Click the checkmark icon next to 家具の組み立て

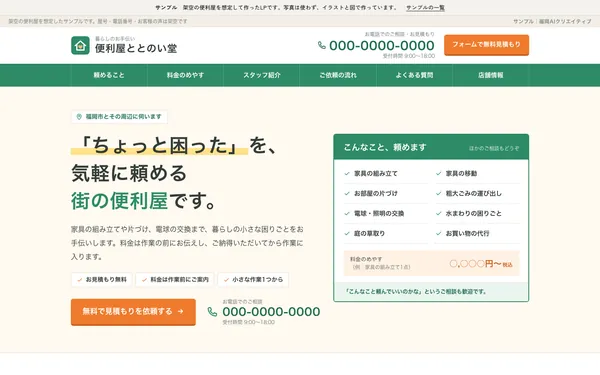pyautogui.click(x=347, y=174)
